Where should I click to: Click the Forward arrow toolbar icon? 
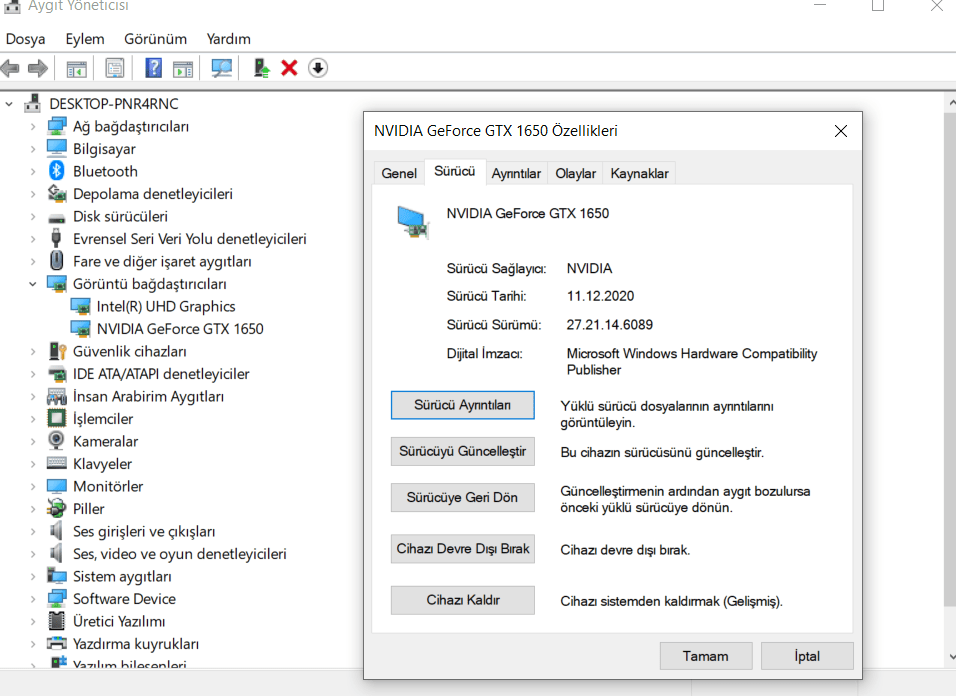point(38,68)
